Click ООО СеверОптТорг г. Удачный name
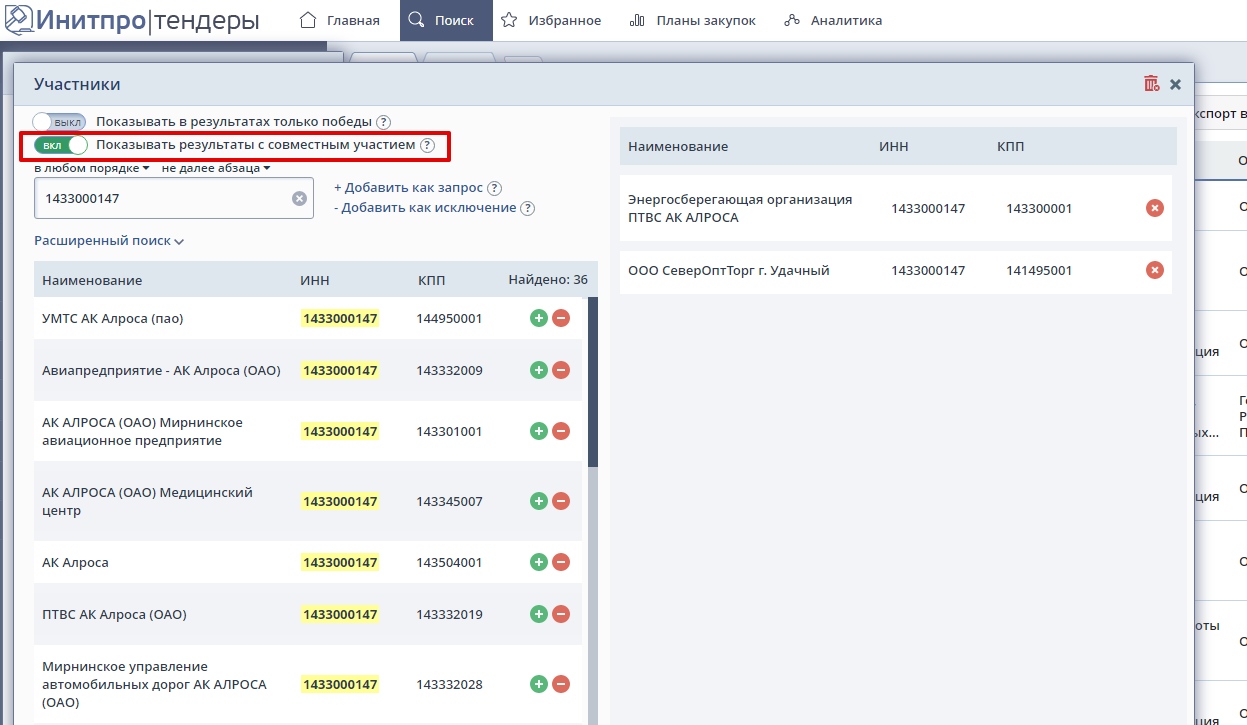The width and height of the screenshot is (1247, 725). pyautogui.click(x=729, y=270)
